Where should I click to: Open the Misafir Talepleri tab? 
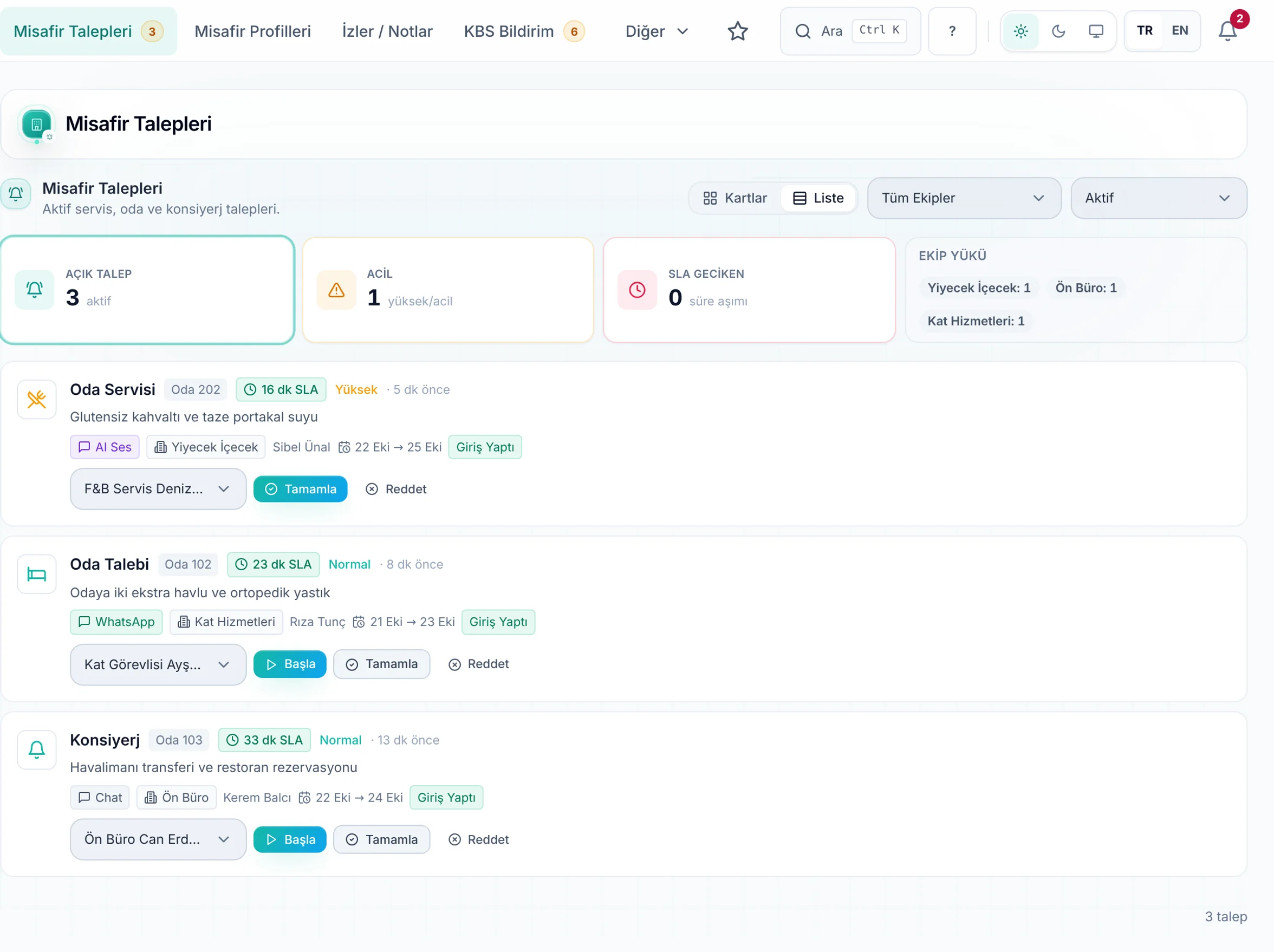(x=89, y=31)
